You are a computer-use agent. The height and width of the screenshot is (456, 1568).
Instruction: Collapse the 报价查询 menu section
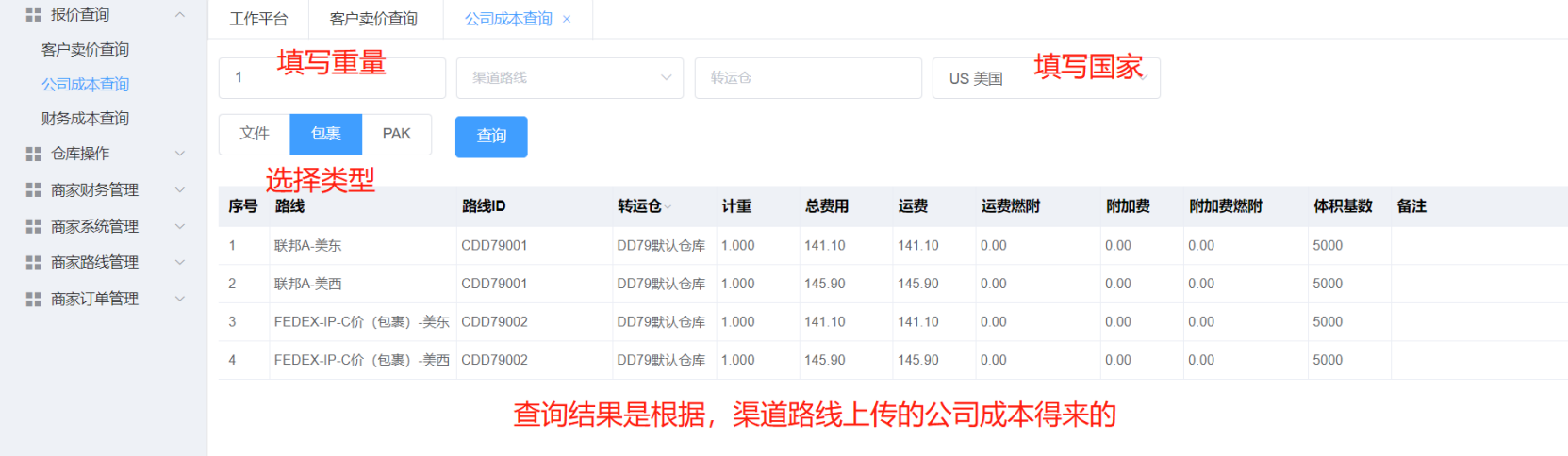click(179, 15)
